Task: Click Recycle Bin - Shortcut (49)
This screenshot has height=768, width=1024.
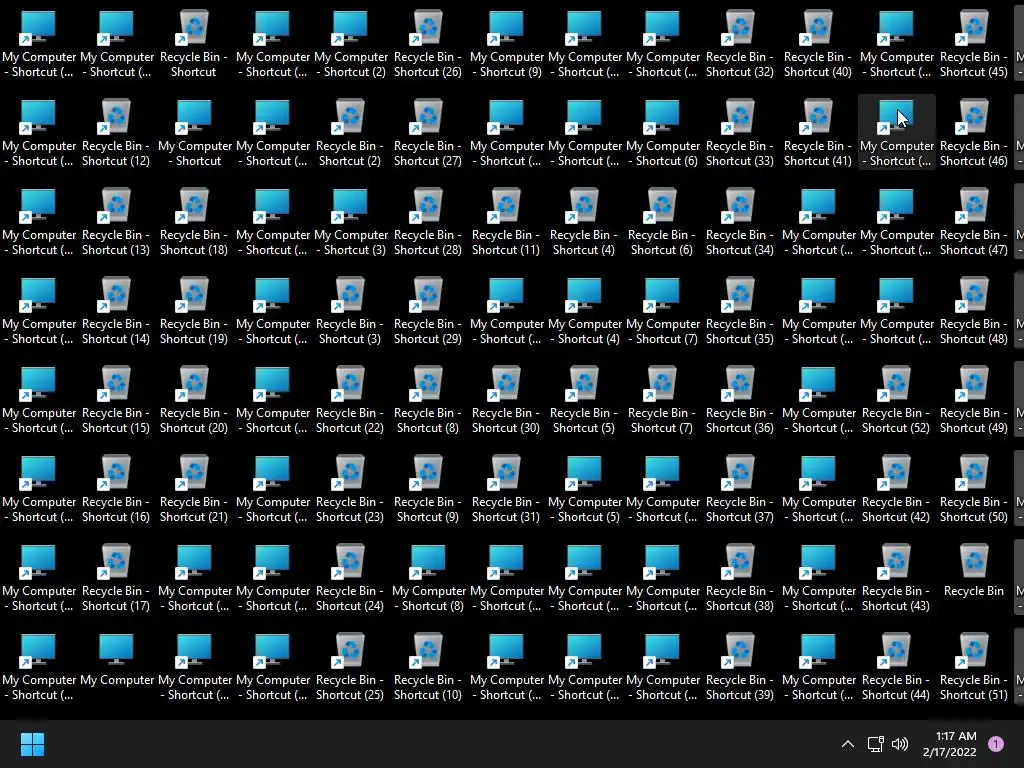Action: [974, 400]
